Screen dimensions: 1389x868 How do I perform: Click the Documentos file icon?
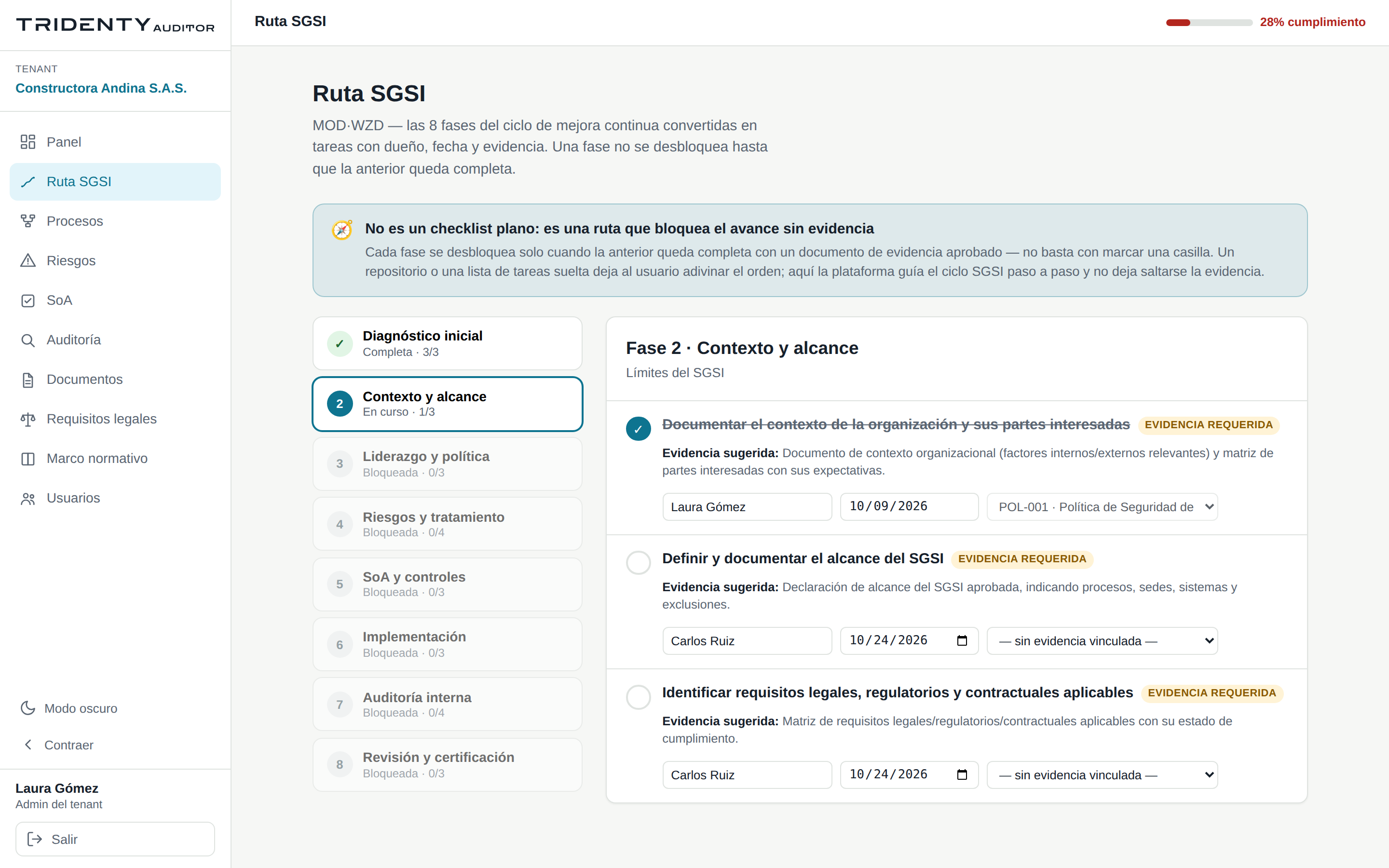[27, 380]
